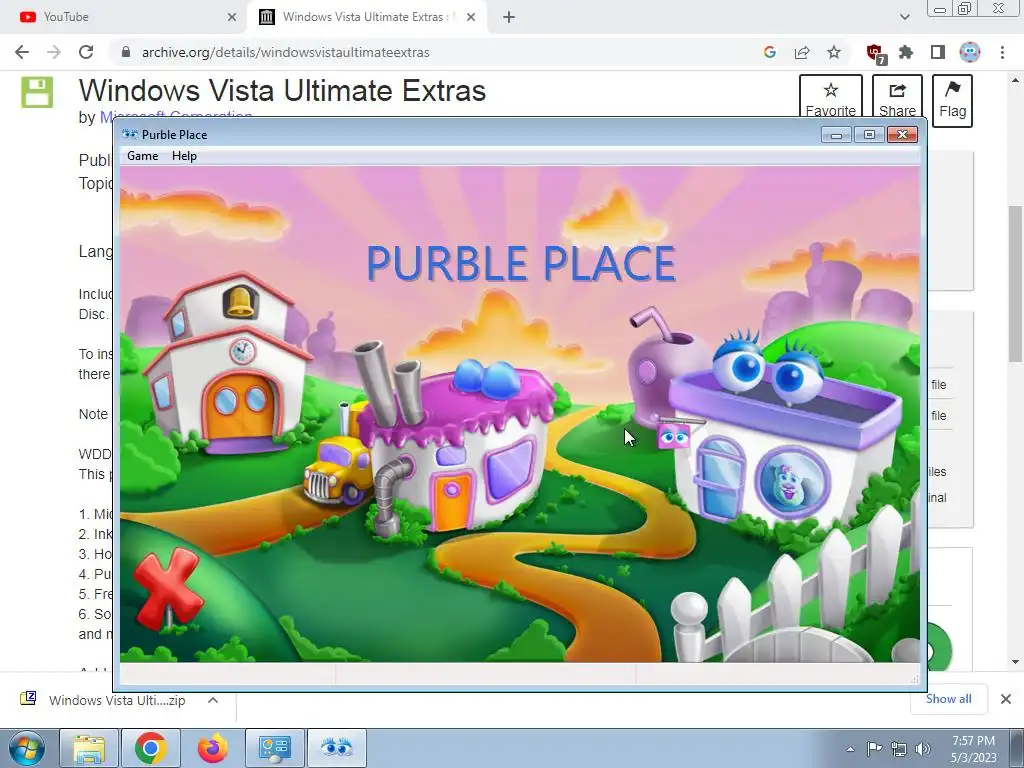This screenshot has height=768, width=1024.
Task: Switch to the YouTube browser tab
Action: pyautogui.click(x=124, y=17)
